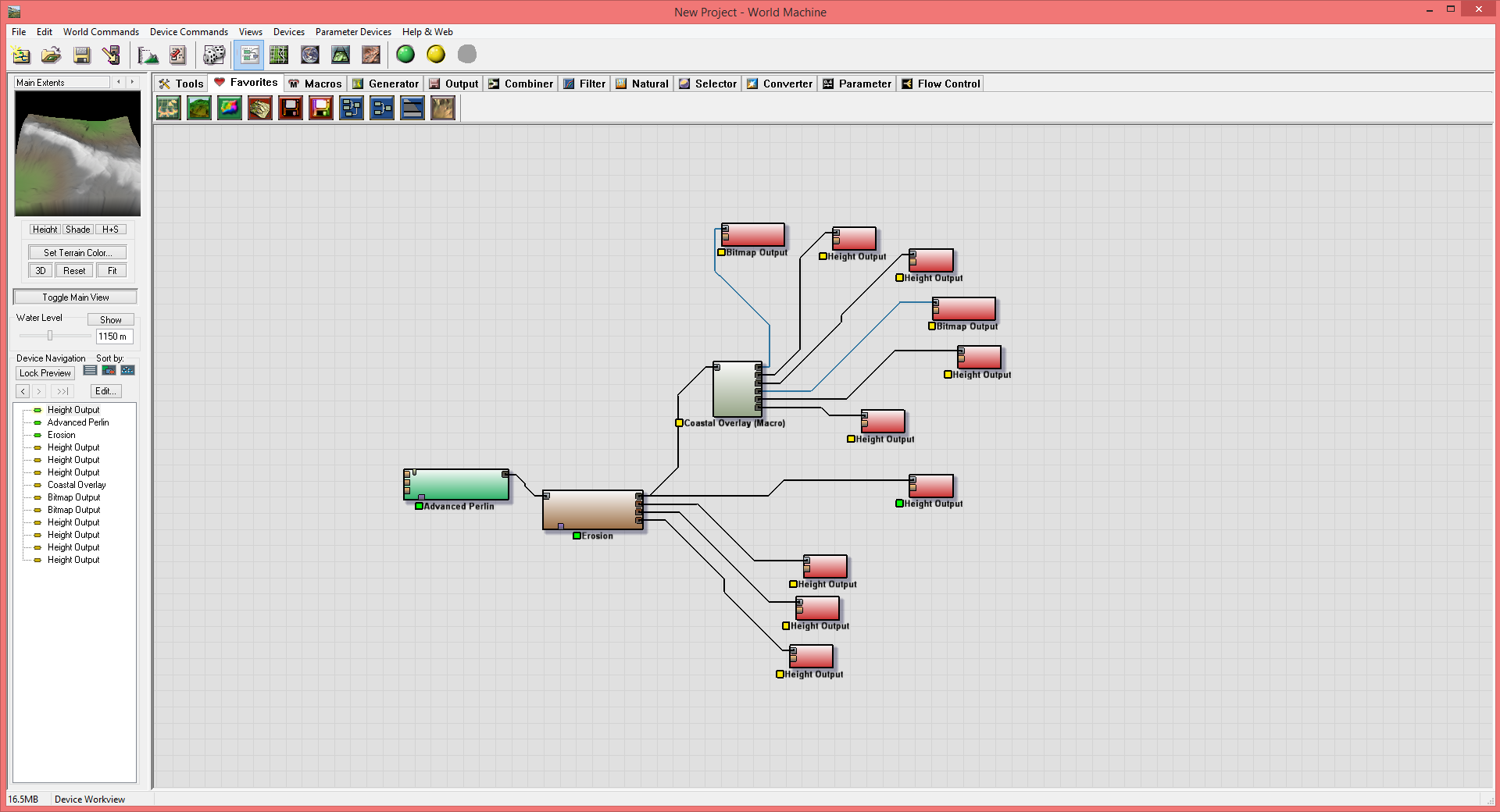The width and height of the screenshot is (1500, 812).
Task: Toggle the Main View button
Action: tap(76, 297)
